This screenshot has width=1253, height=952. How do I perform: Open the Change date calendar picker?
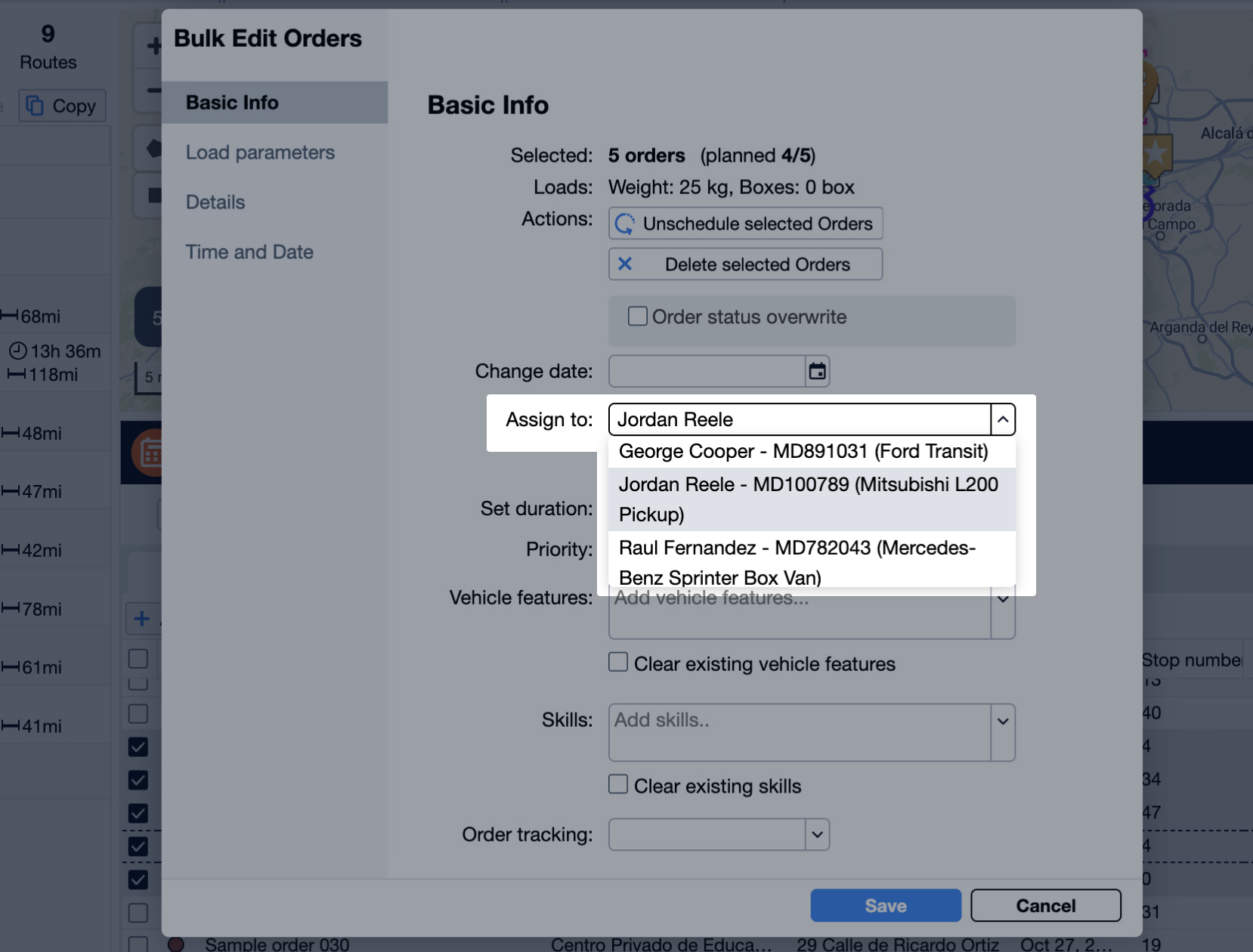coord(818,371)
